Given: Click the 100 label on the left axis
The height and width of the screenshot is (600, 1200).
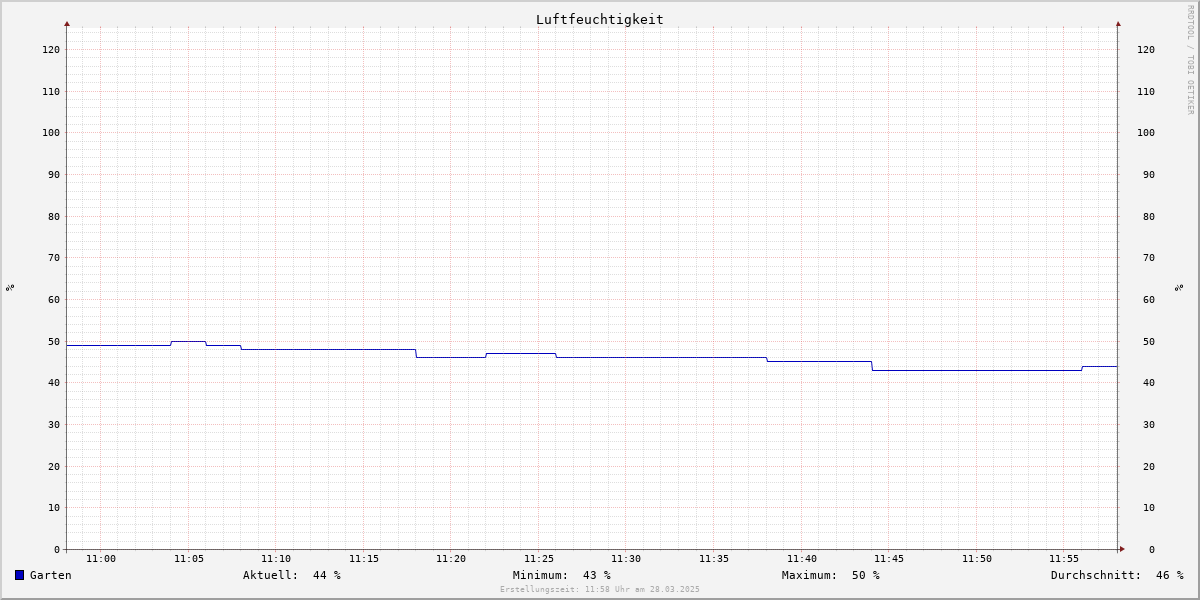Looking at the screenshot, I should pos(51,133).
